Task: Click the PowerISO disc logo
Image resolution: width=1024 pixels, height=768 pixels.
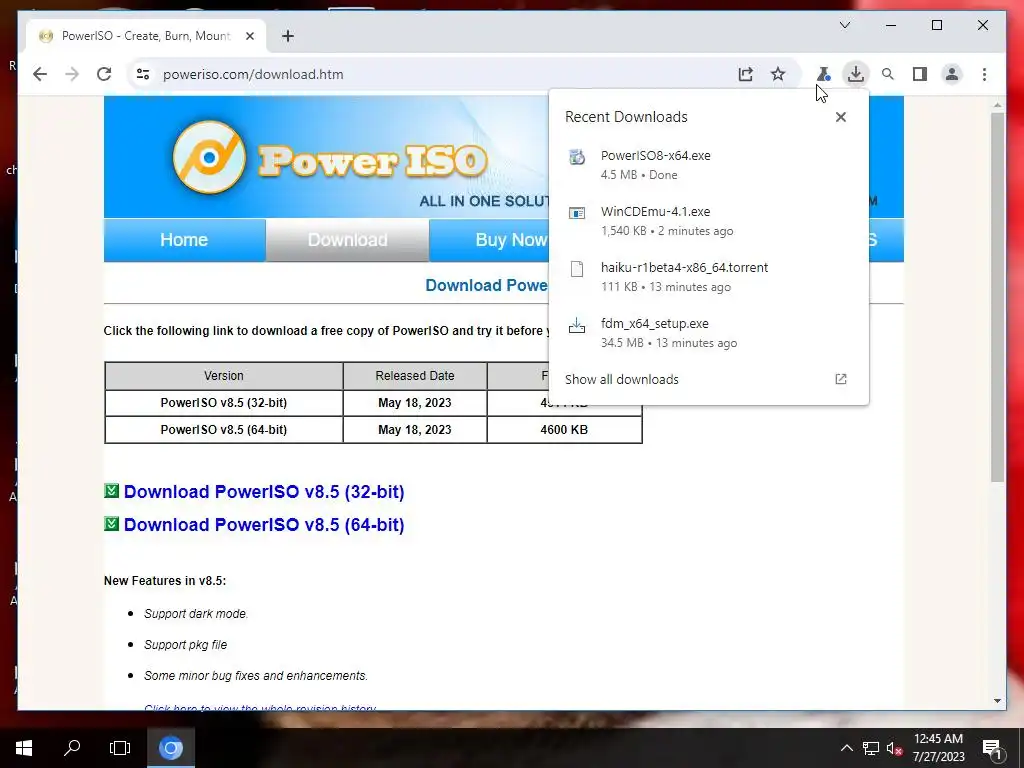Action: tap(209, 157)
